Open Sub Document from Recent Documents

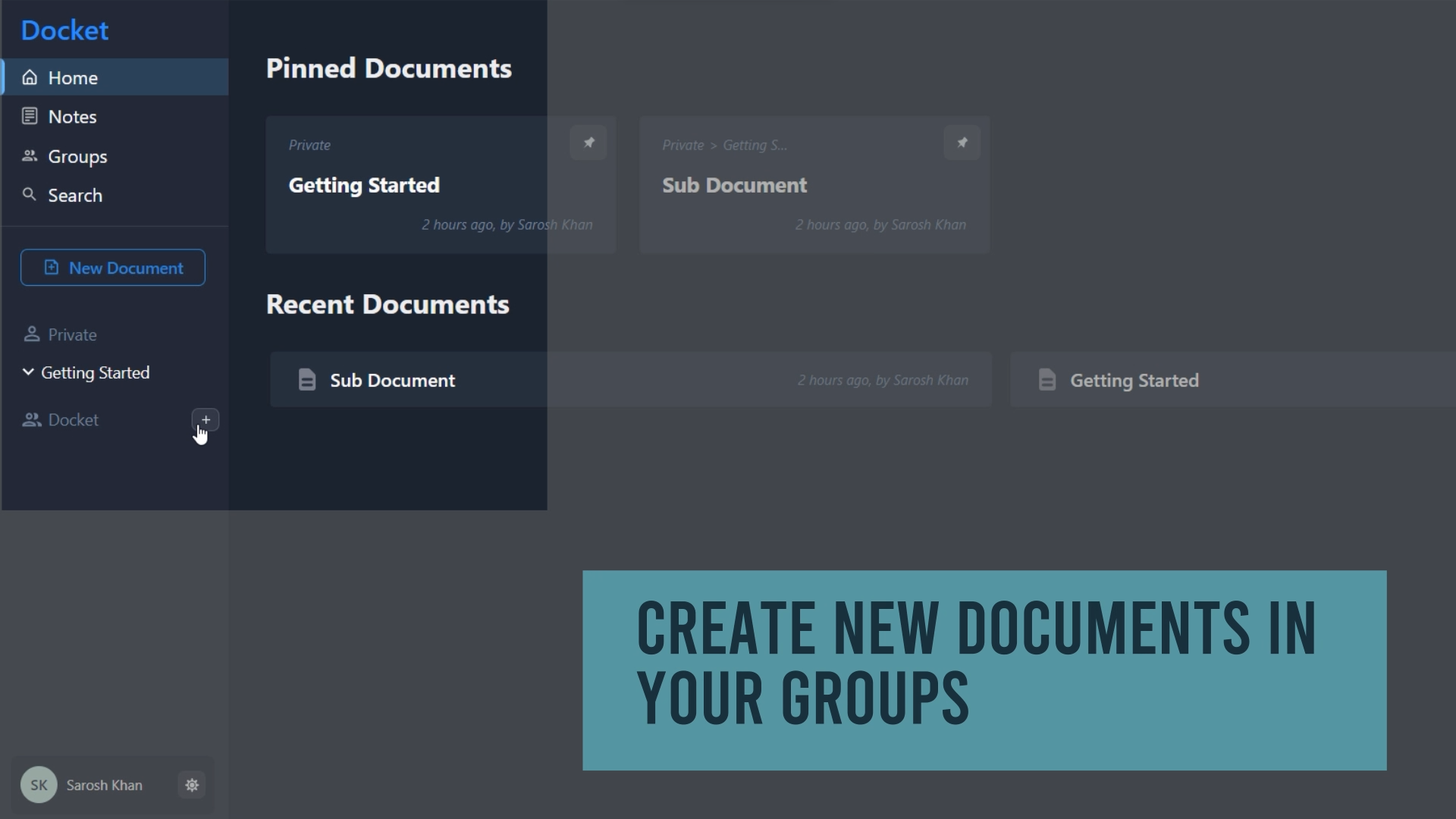[393, 380]
